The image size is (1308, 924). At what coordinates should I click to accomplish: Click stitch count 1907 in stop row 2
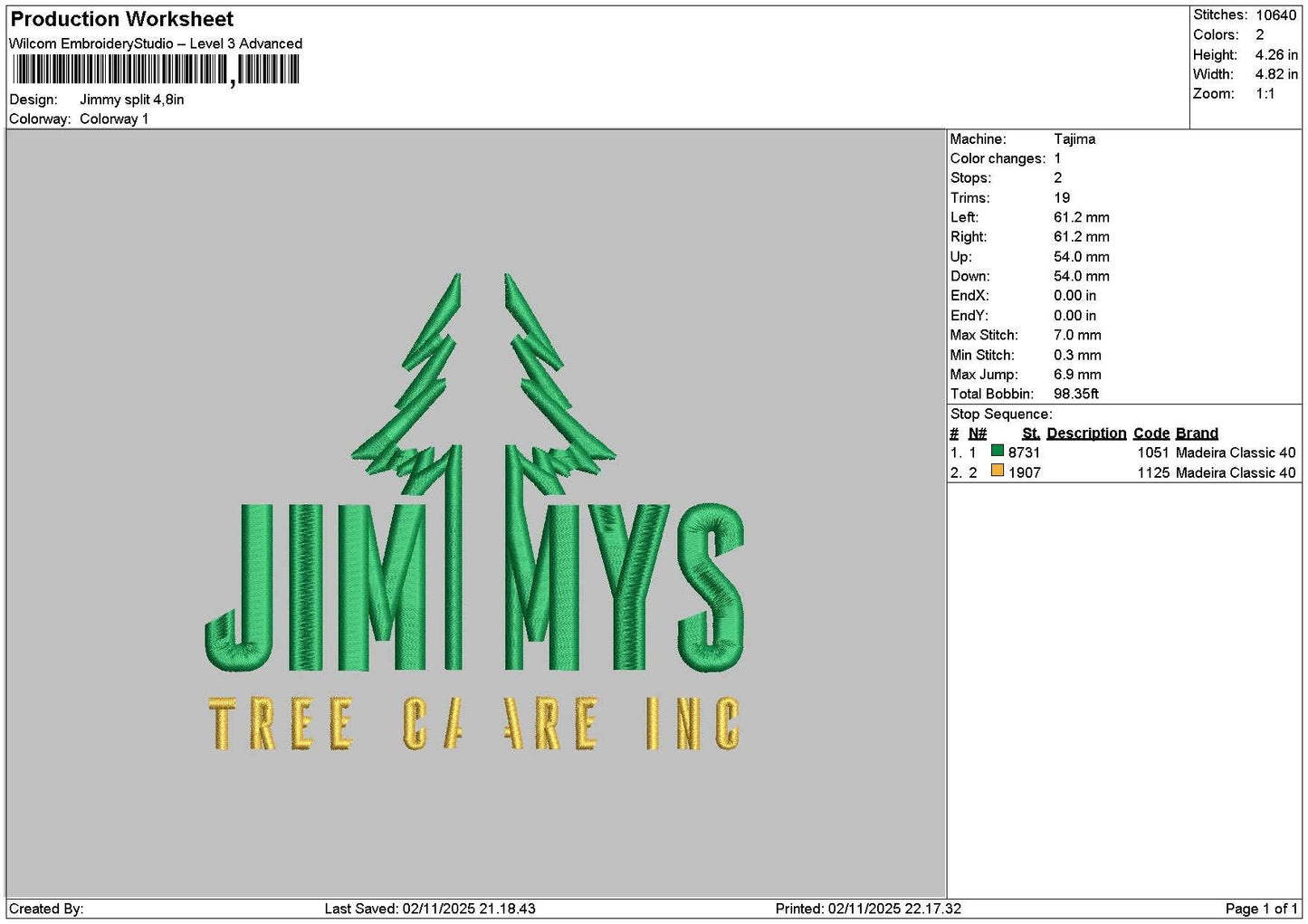click(x=1024, y=472)
